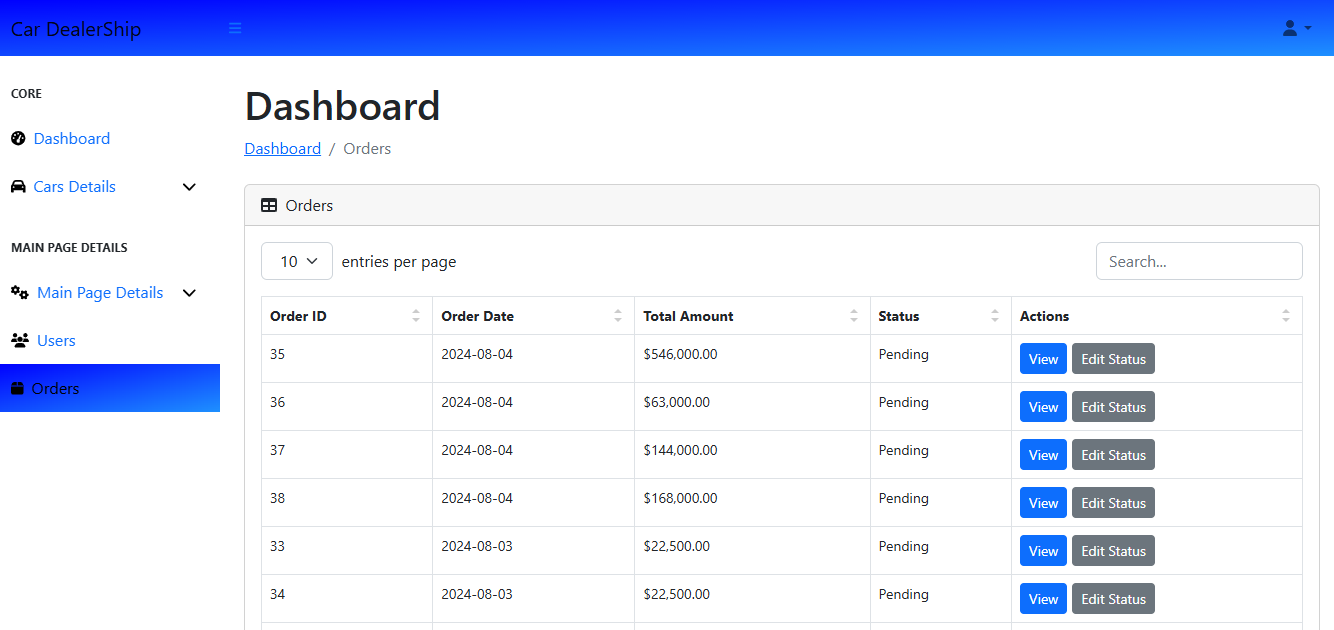Click Edit Status for order 37

pos(1113,455)
